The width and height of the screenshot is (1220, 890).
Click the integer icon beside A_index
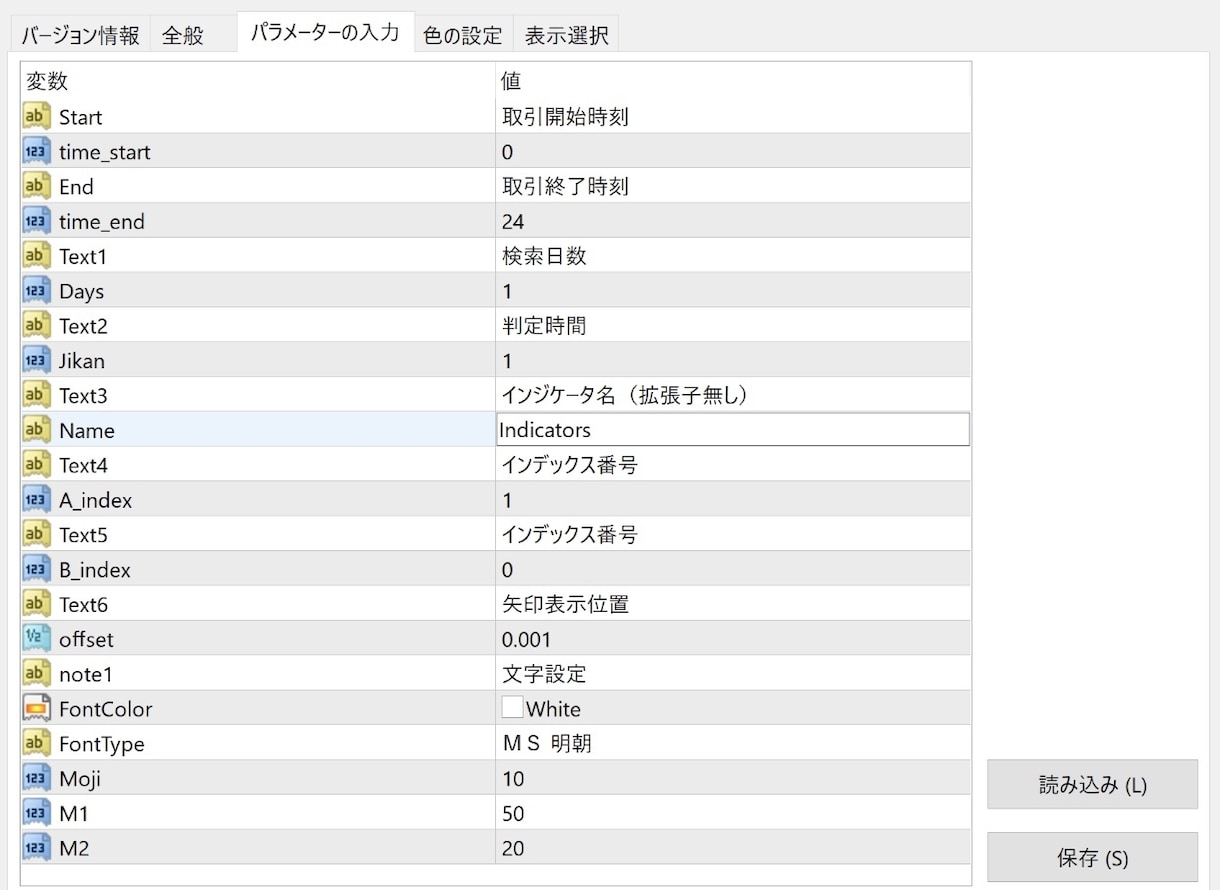click(x=36, y=500)
